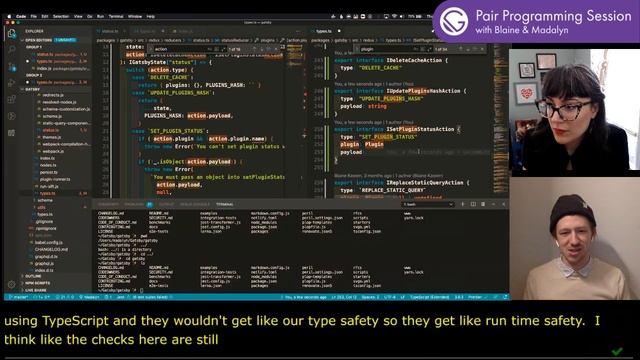Open the Manage gear icon
This screenshot has height=360, width=640.
click(x=11, y=284)
